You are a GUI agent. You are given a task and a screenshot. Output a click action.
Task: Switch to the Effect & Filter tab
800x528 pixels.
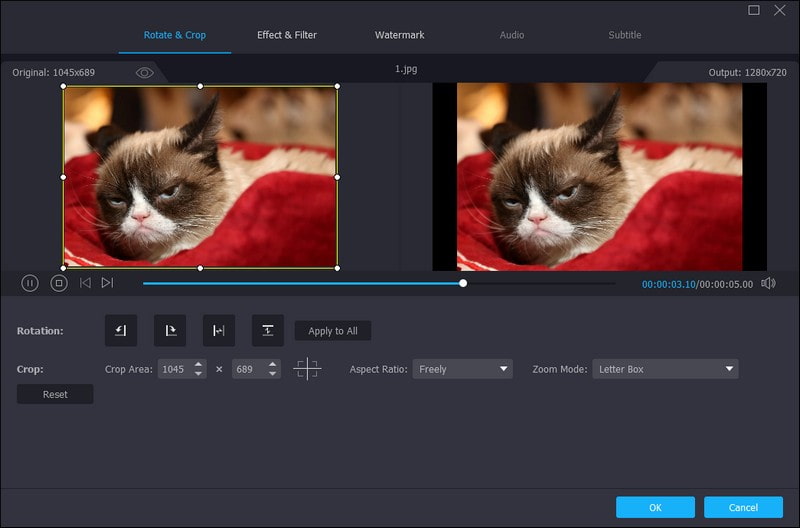click(287, 35)
